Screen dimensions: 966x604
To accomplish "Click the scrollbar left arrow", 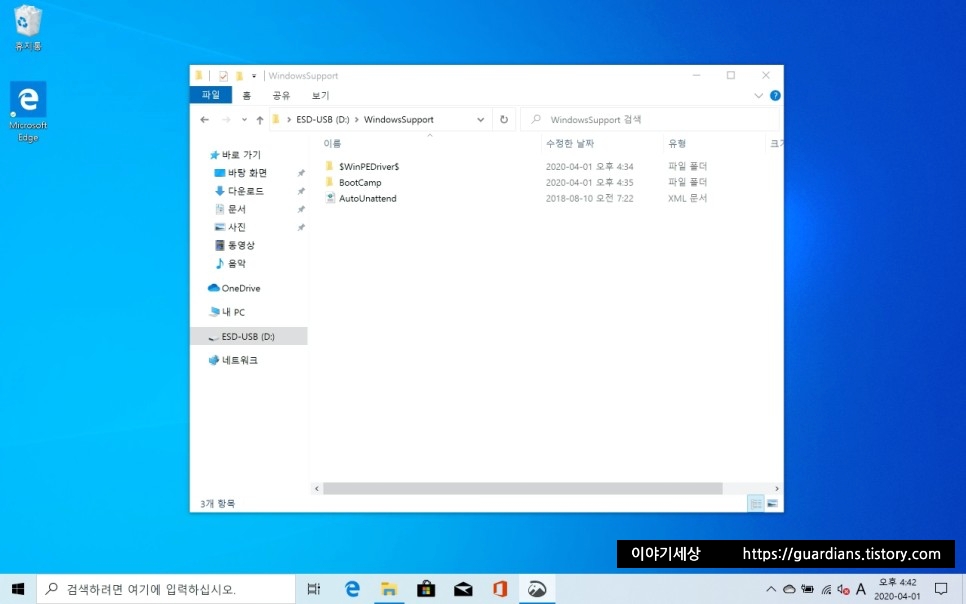I will tap(317, 488).
